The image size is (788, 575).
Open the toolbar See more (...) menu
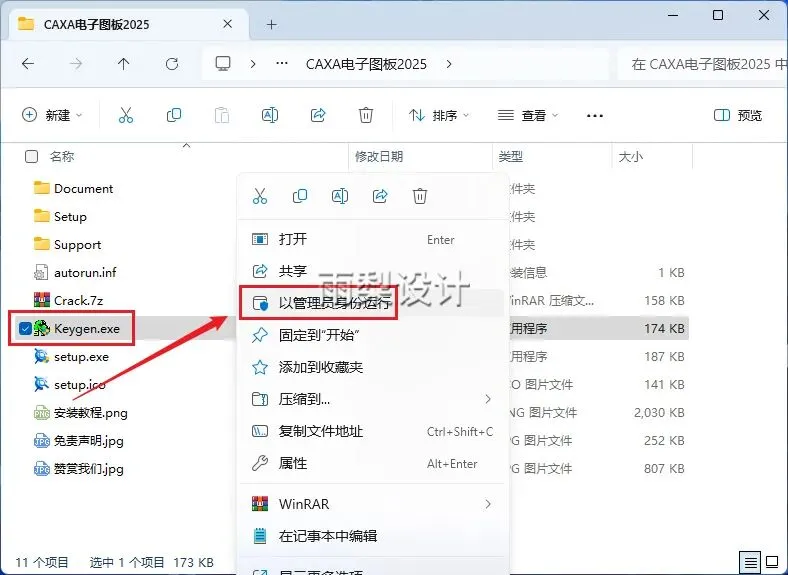click(x=595, y=116)
